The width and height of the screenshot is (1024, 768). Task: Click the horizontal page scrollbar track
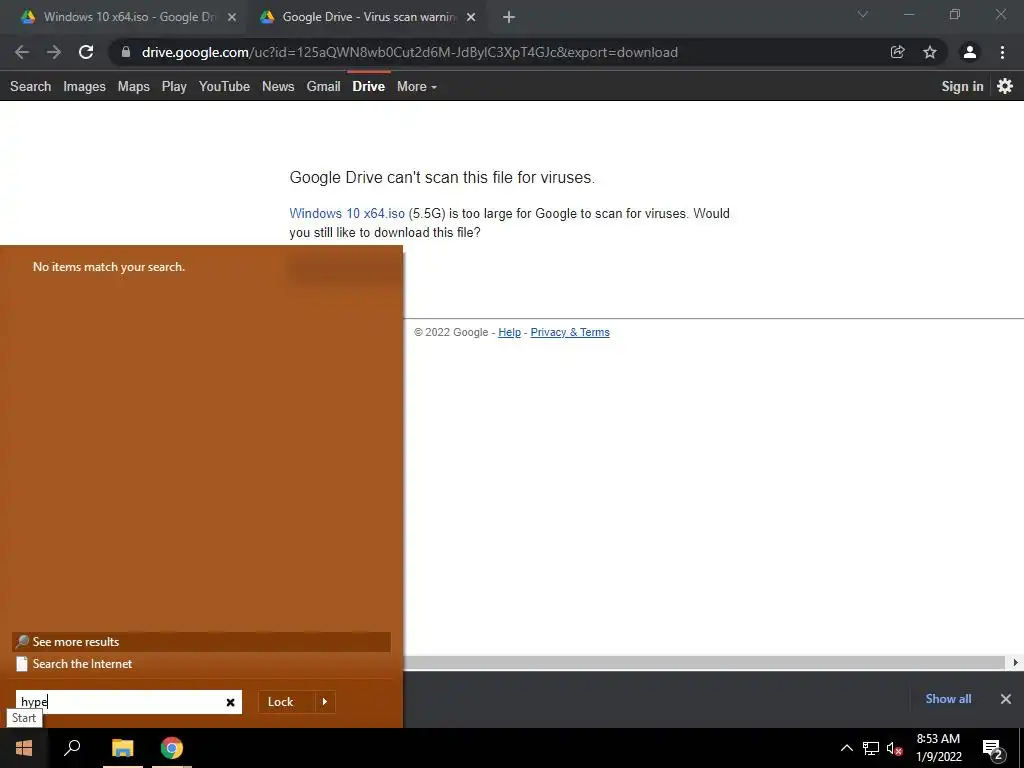[x=704, y=662]
